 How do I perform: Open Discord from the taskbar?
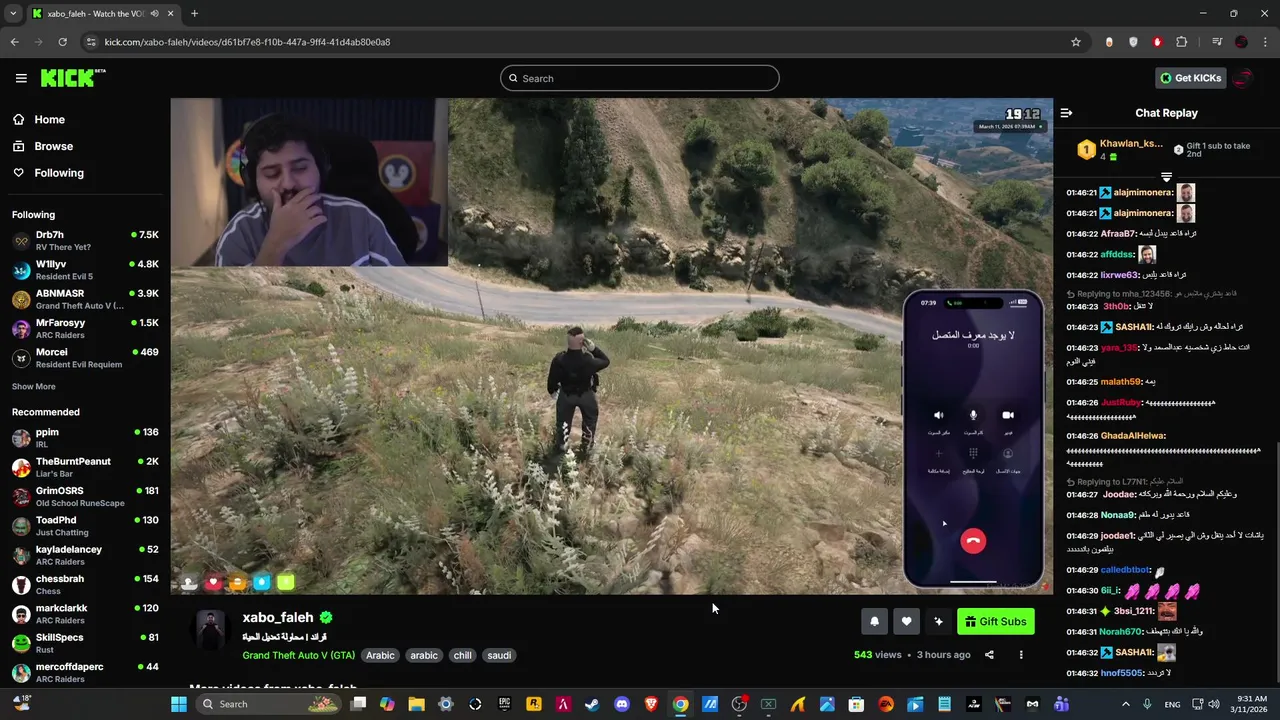(622, 704)
